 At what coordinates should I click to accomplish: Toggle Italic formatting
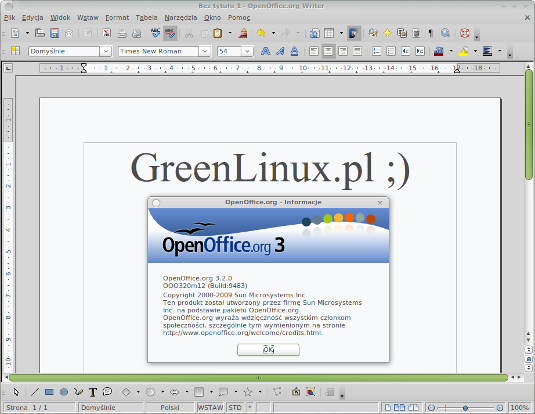280,51
